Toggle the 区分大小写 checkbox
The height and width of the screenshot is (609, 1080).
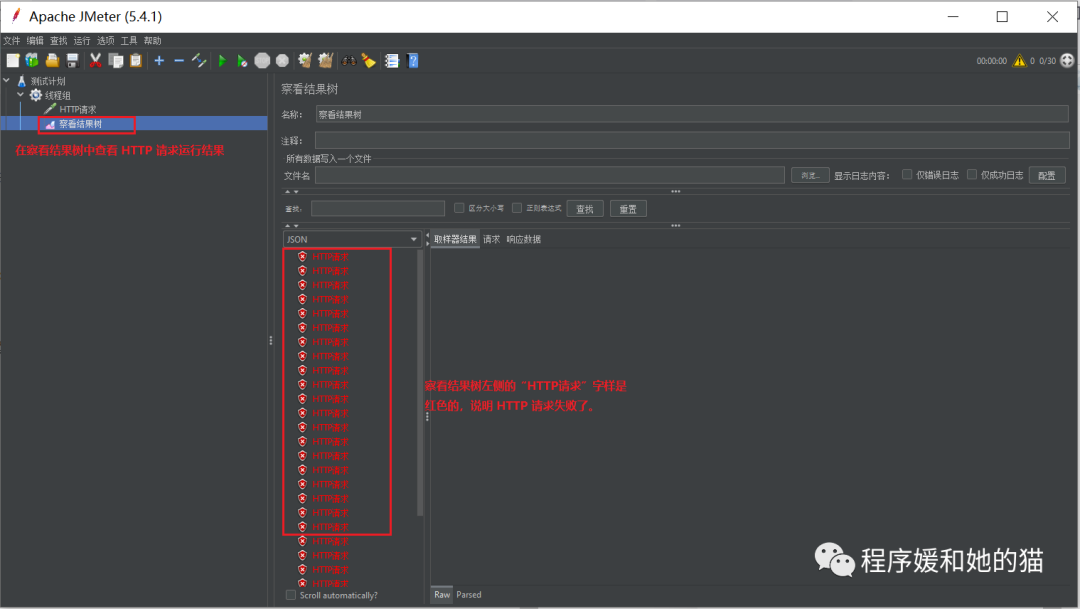coord(459,208)
